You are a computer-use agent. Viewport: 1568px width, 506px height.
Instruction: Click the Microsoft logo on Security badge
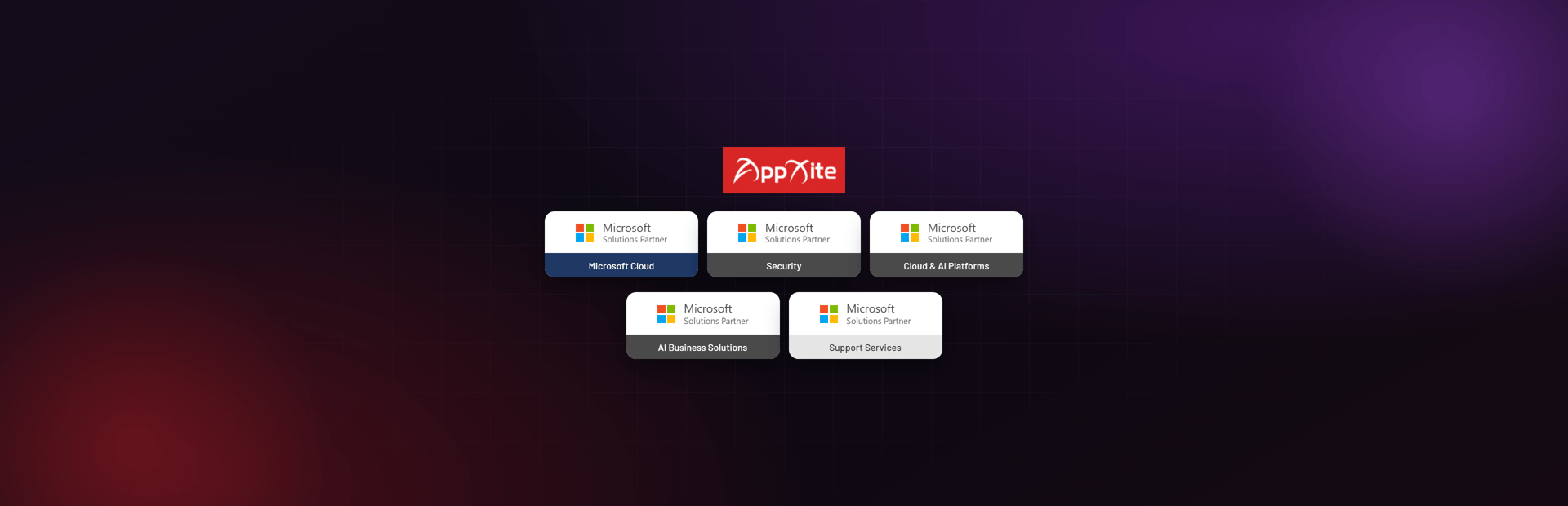coord(747,233)
